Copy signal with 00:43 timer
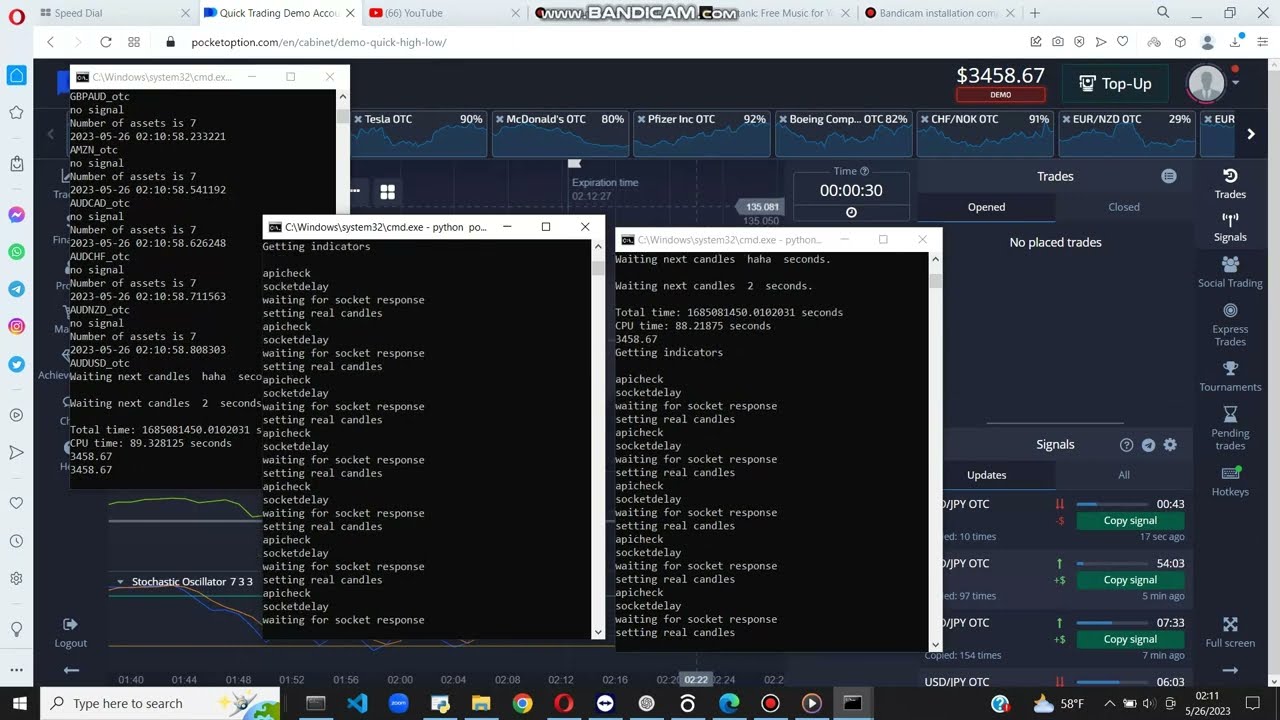 coord(1130,521)
